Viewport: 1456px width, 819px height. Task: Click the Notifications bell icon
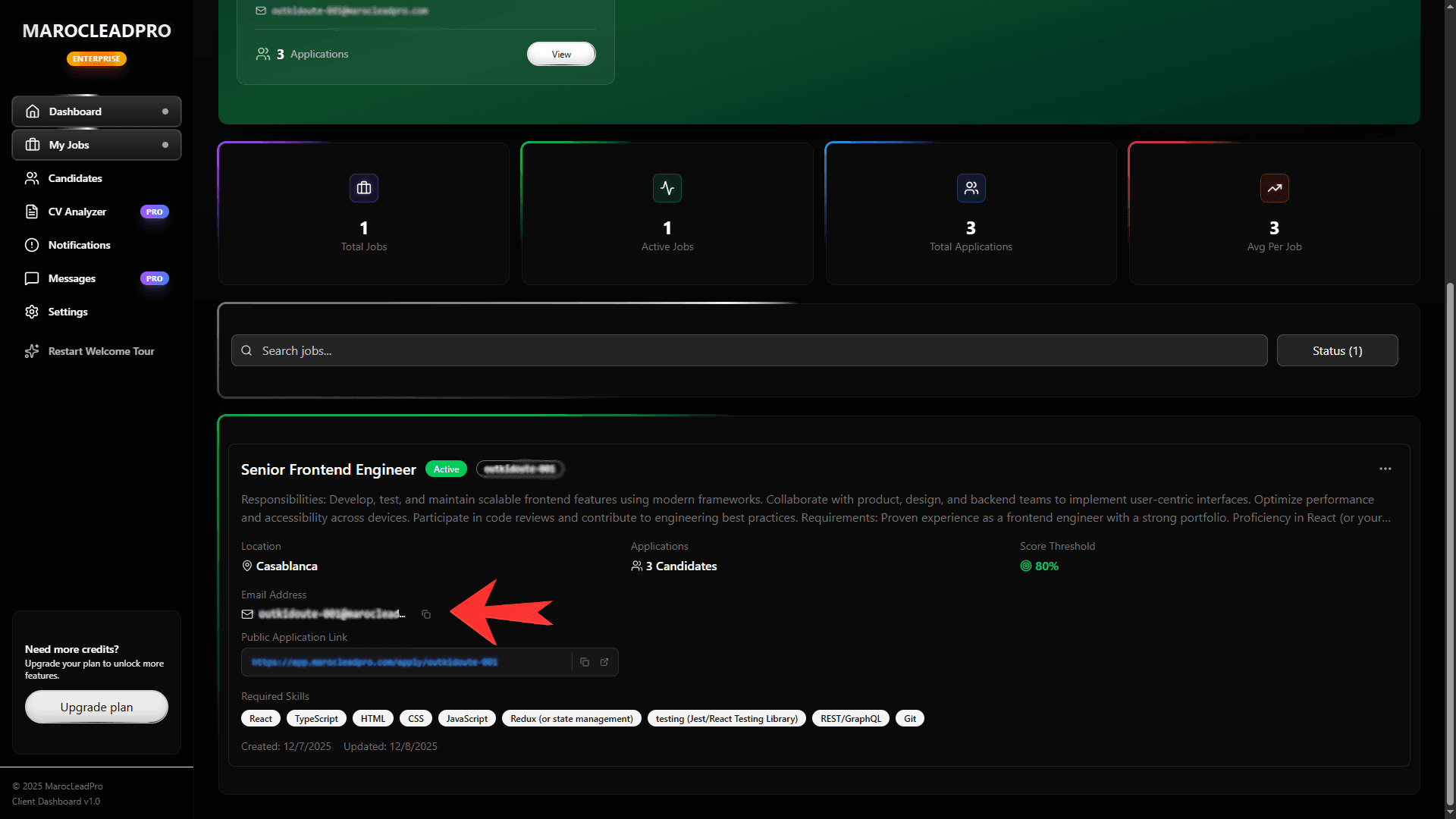tap(31, 245)
